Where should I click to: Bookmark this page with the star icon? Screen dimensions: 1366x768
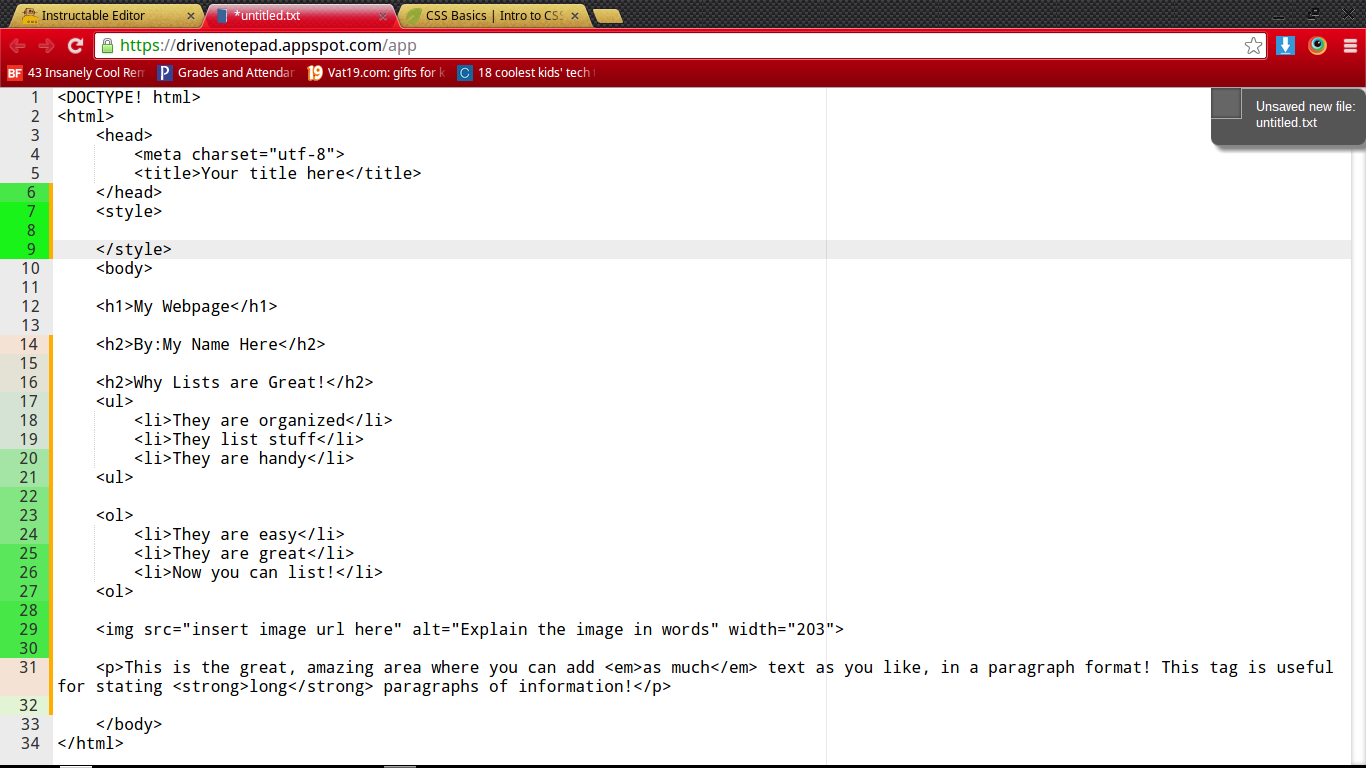[1253, 46]
